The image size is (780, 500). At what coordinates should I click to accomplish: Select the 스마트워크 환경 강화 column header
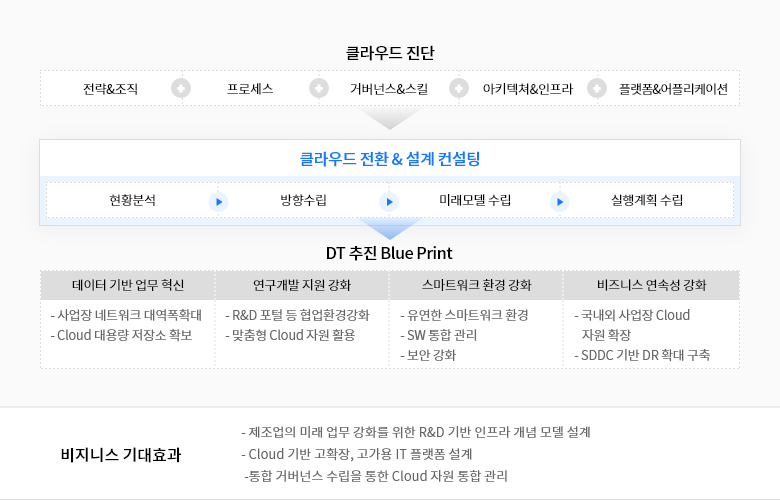coord(477,285)
